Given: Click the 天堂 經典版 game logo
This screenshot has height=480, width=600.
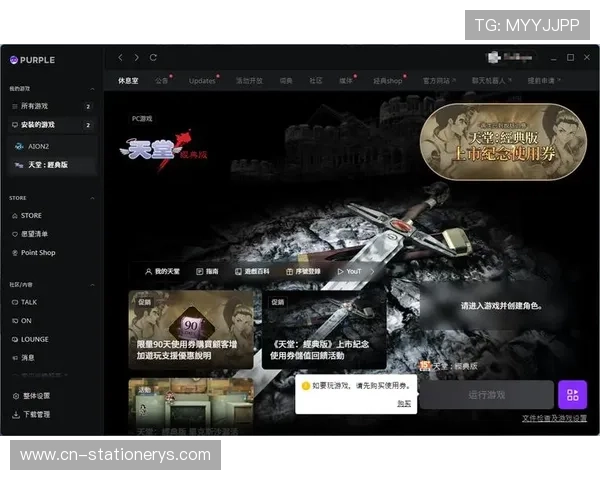Looking at the screenshot, I should 163,150.
